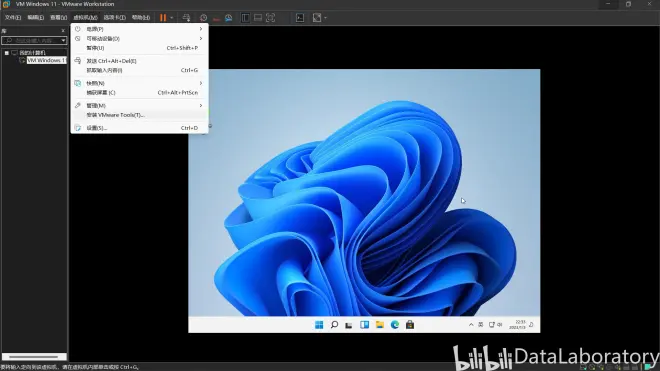Image resolution: width=660 pixels, height=371 pixels.
Task: Choose 设置(S)... menu item
Action: 139,128
